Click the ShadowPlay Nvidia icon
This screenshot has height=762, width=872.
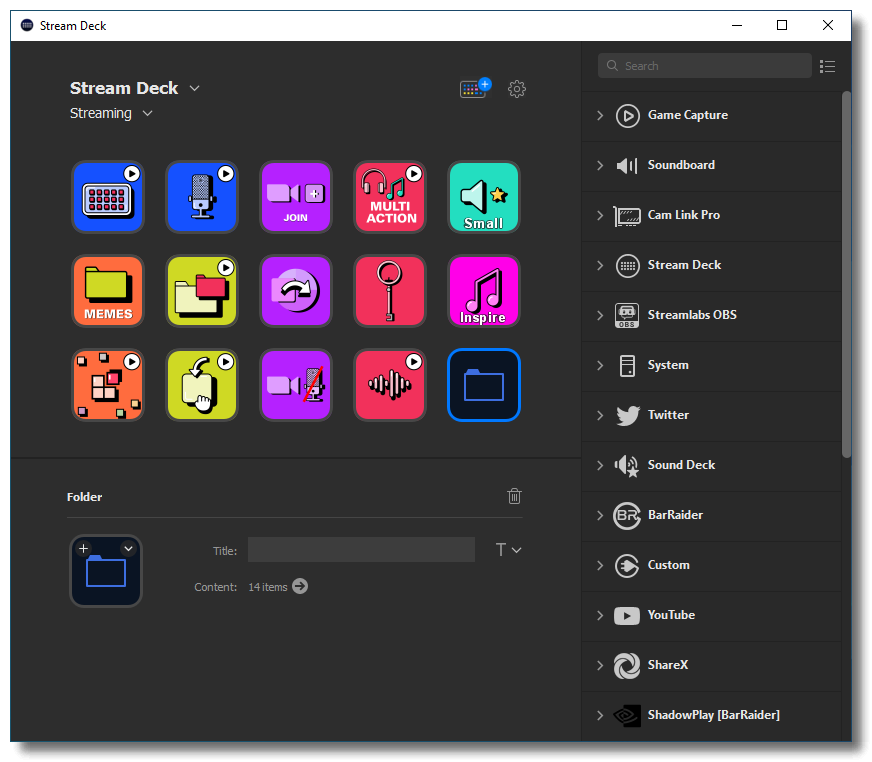pyautogui.click(x=627, y=716)
